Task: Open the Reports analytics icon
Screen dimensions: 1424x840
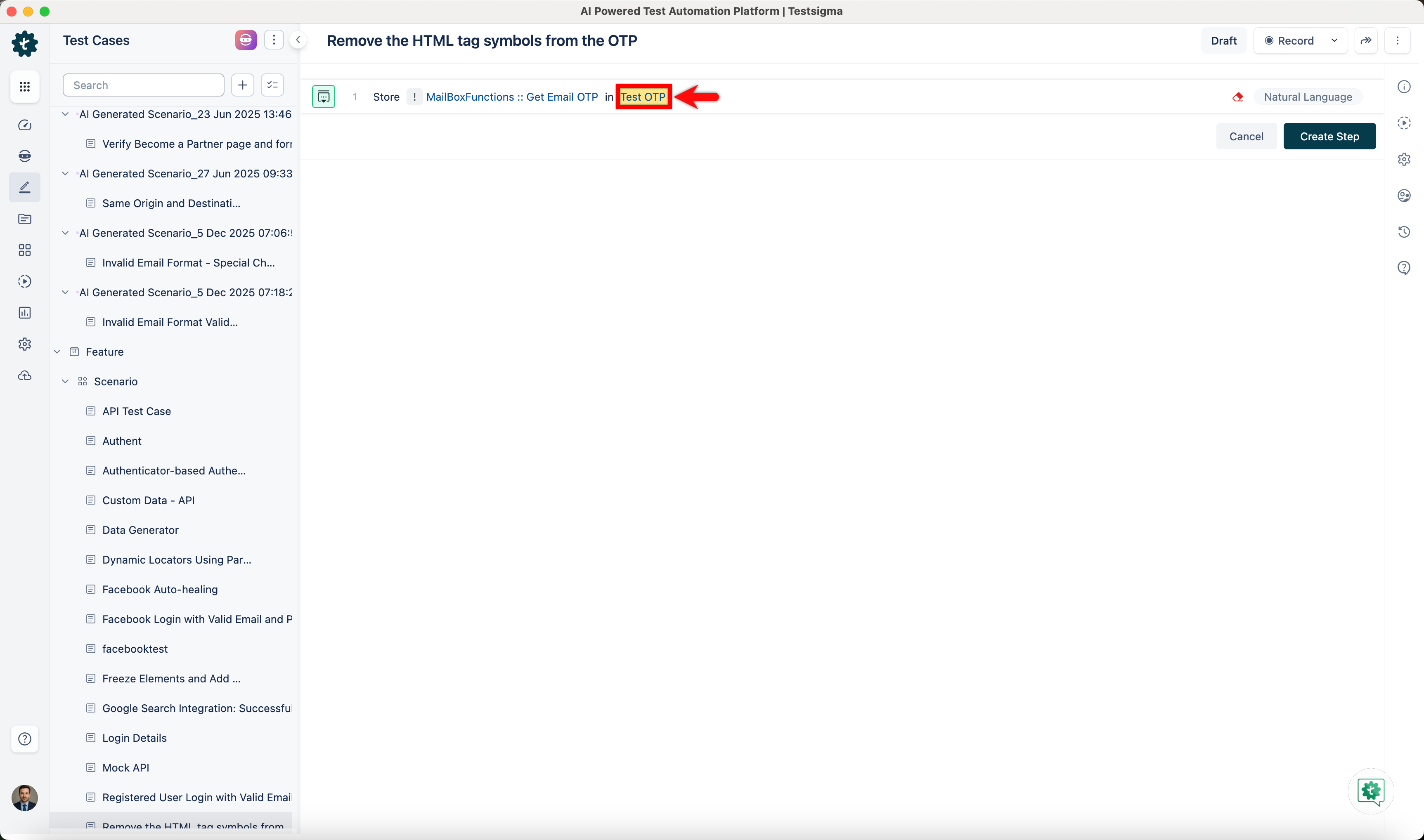Action: pyautogui.click(x=24, y=312)
